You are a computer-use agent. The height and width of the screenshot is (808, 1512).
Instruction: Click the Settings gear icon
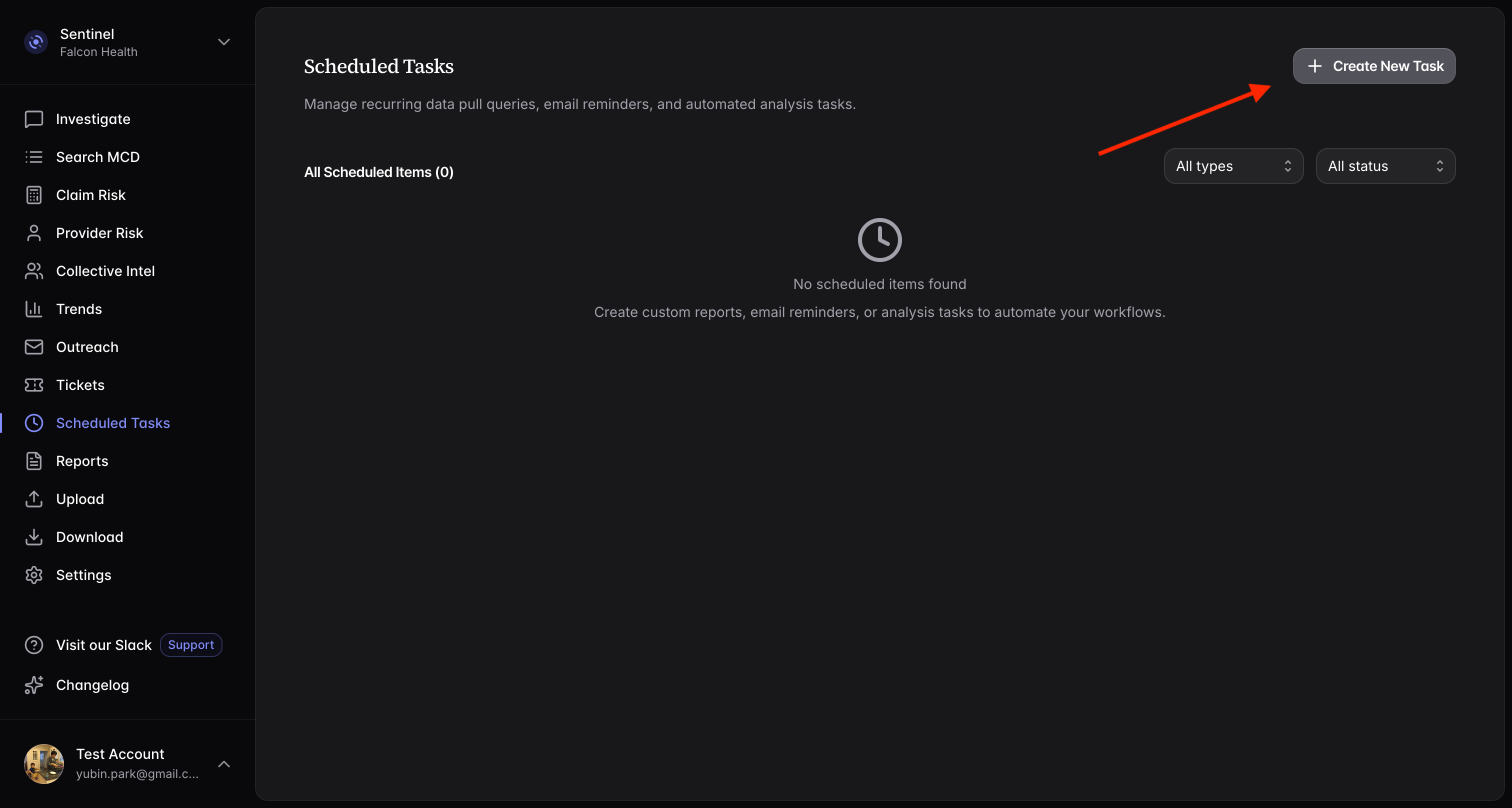[x=33, y=575]
